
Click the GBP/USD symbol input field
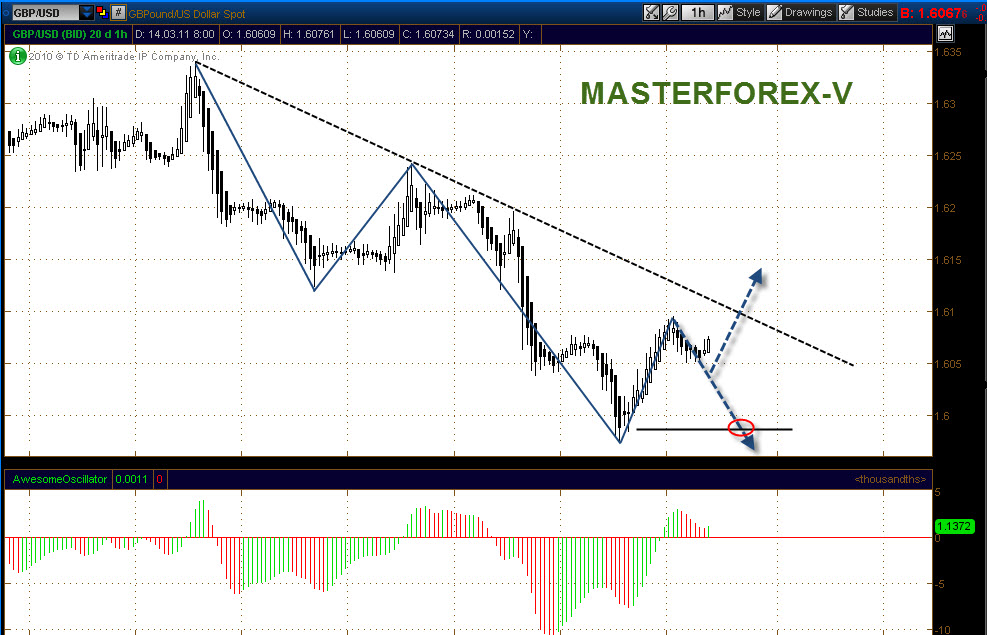(45, 13)
